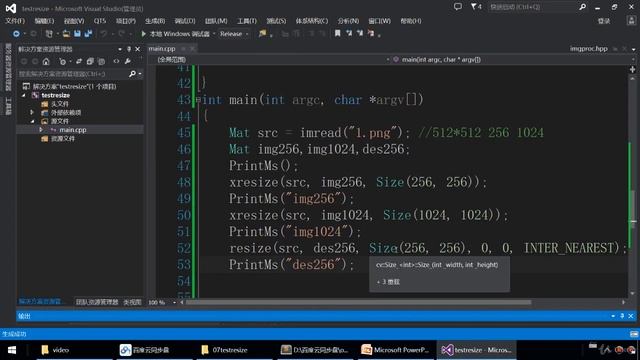Open the 生成(B) menu
Screen dimensions: 640x360
pos(155,21)
